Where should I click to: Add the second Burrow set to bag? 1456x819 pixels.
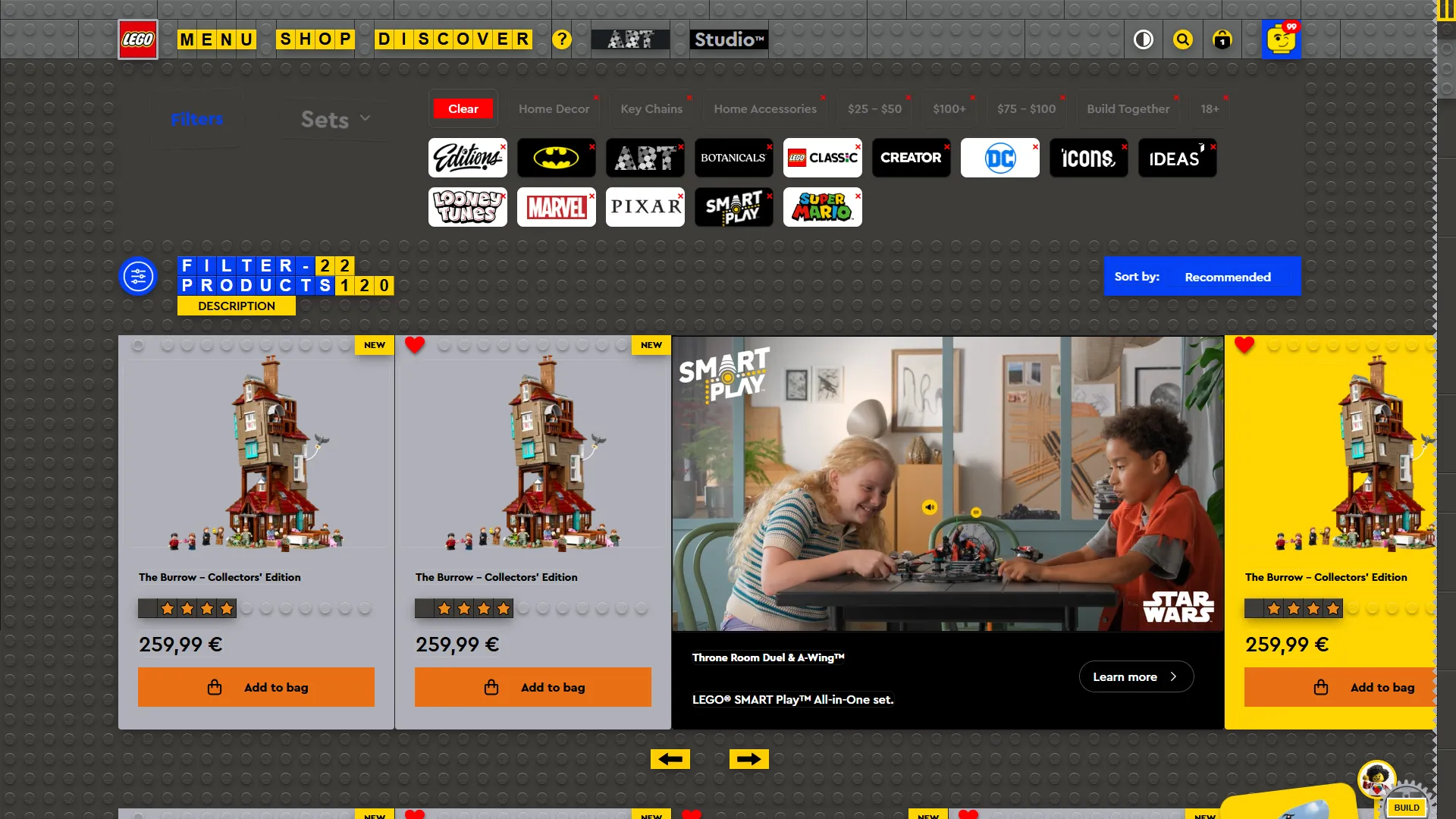pos(533,687)
